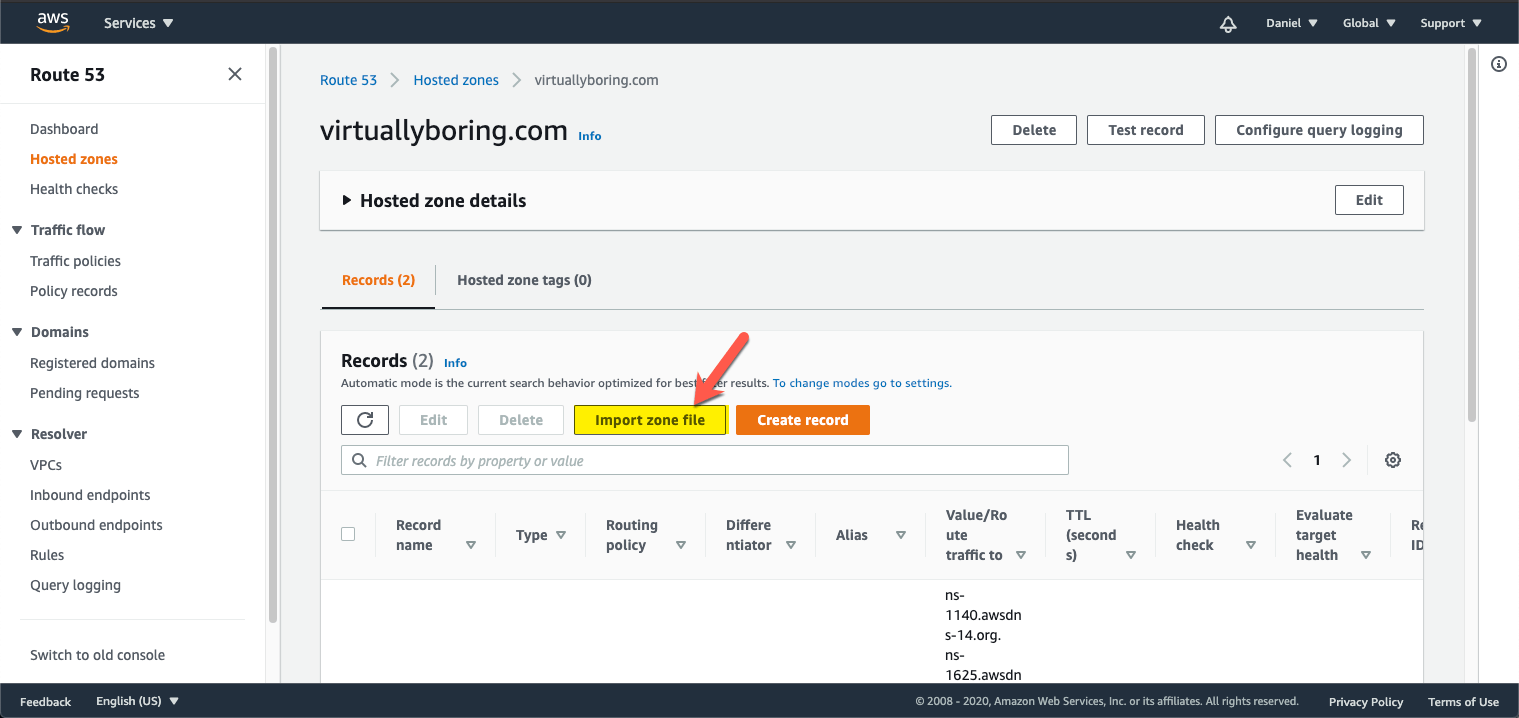Click Switch to old console link
This screenshot has width=1519, height=718.
click(x=97, y=655)
